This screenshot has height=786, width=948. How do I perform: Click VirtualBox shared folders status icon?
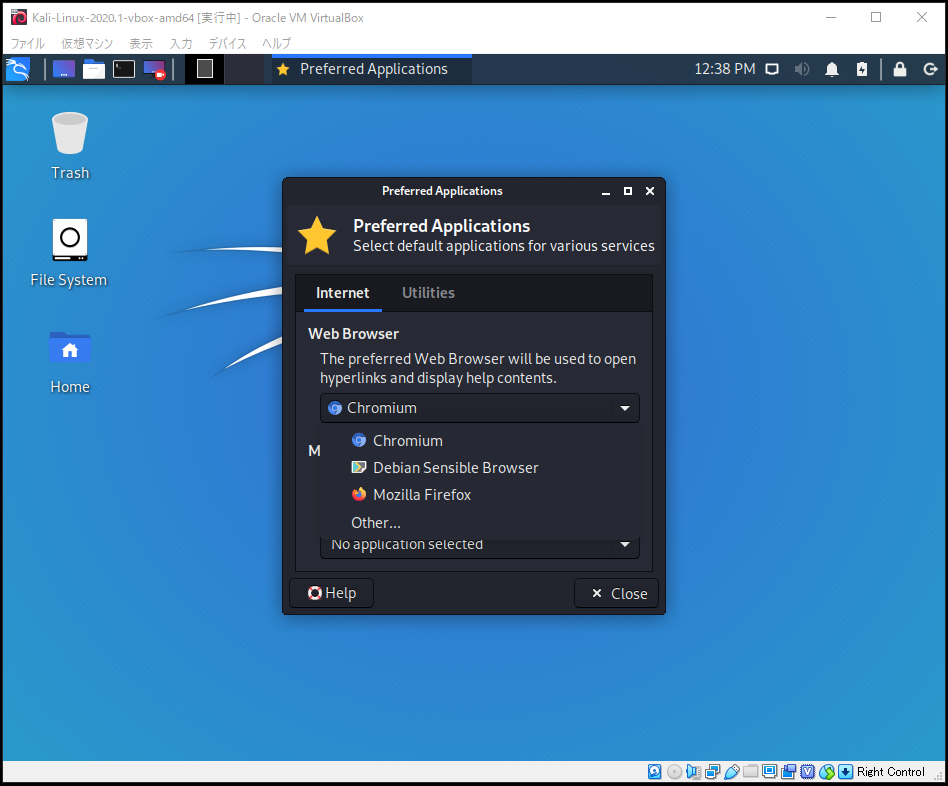(750, 771)
